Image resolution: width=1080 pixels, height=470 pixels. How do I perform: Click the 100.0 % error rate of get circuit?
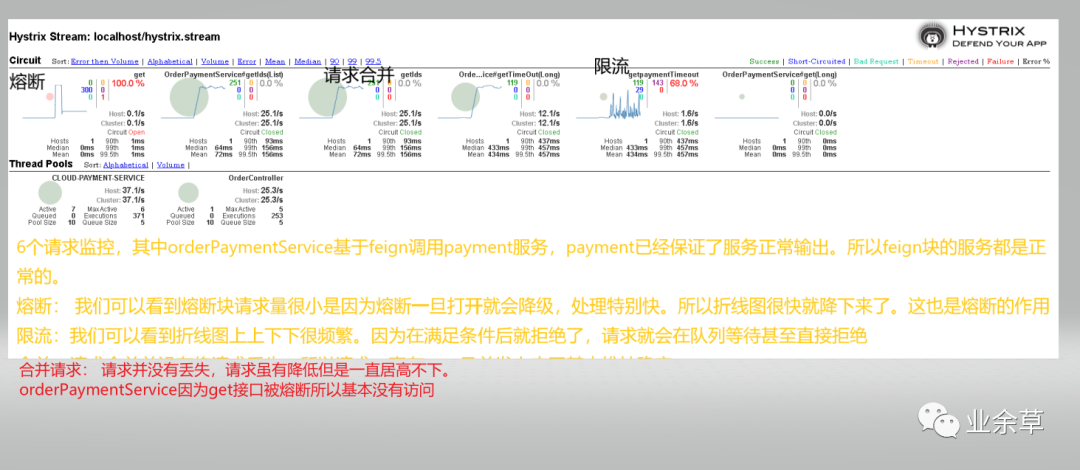coord(128,83)
